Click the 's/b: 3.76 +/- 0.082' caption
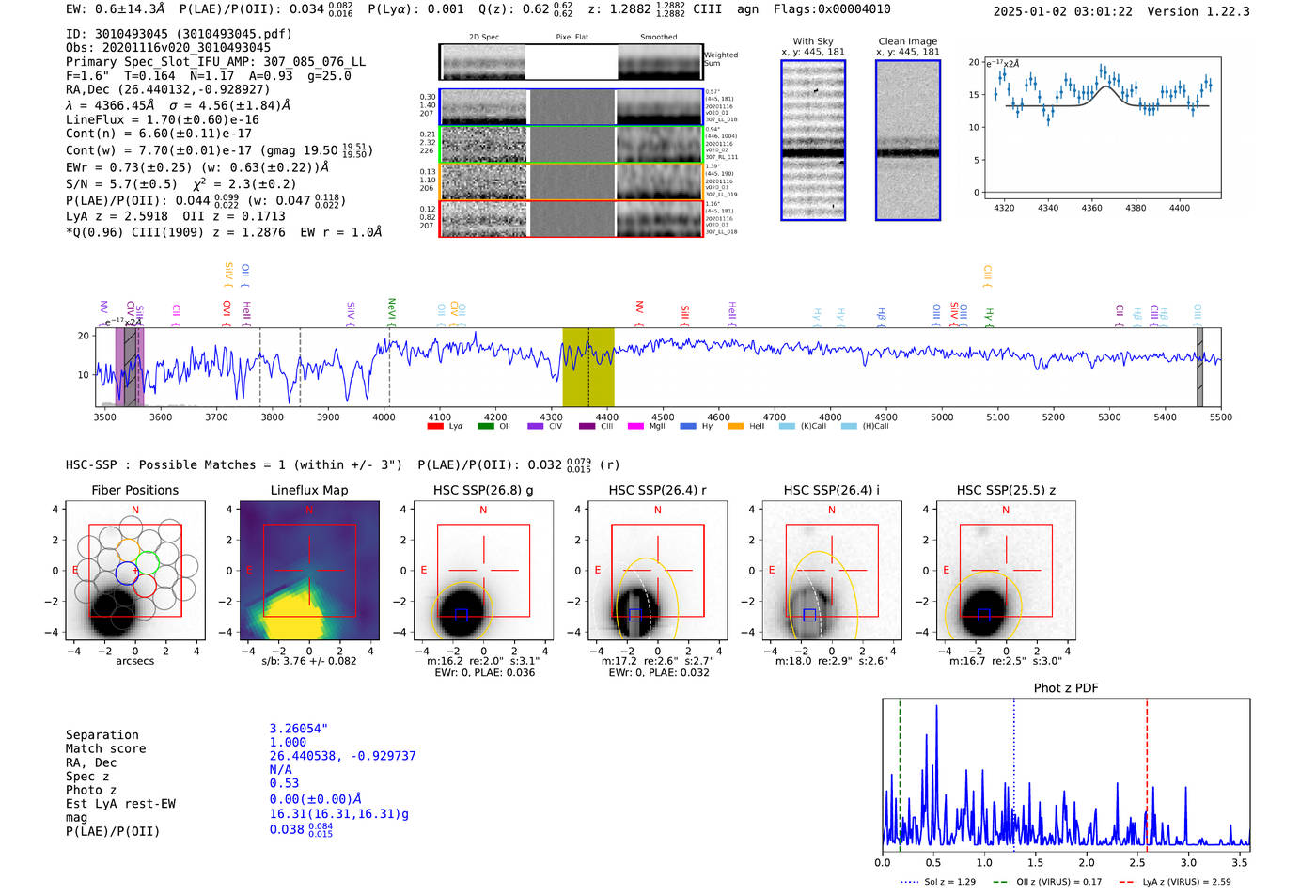The width and height of the screenshot is (1316, 896). pos(309,661)
